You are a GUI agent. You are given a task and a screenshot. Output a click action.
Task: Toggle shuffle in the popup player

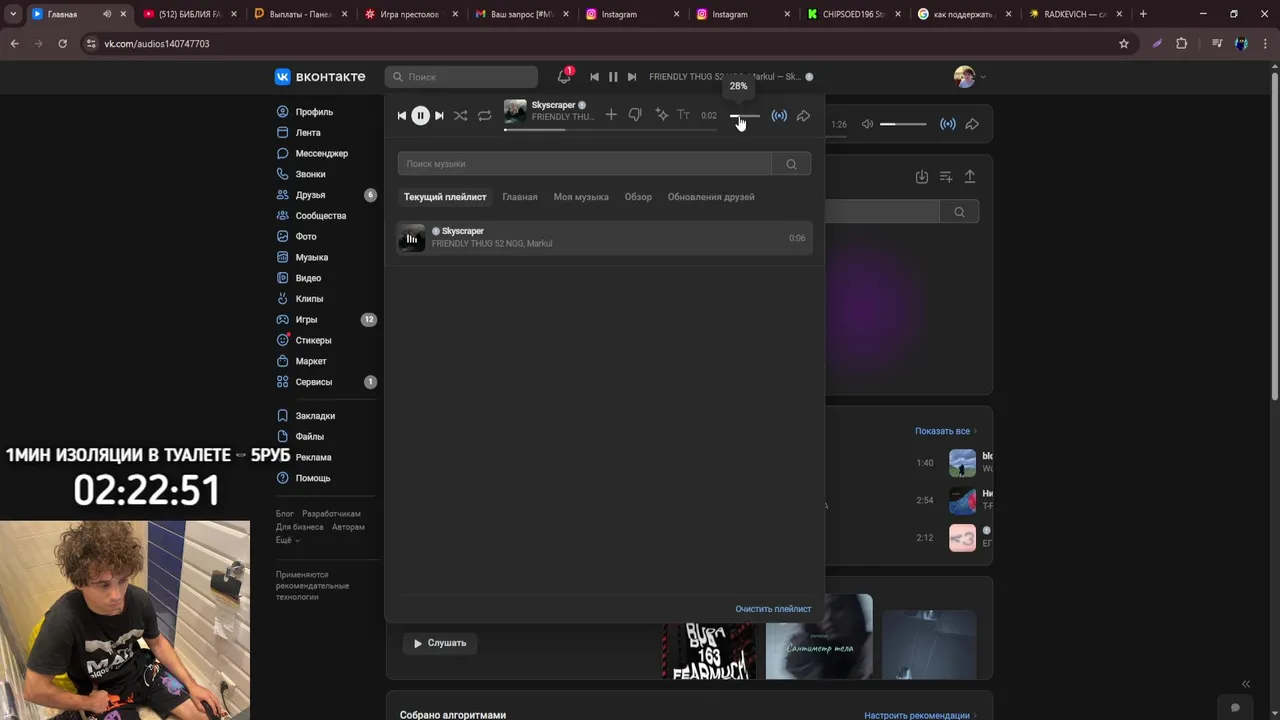pyautogui.click(x=461, y=116)
